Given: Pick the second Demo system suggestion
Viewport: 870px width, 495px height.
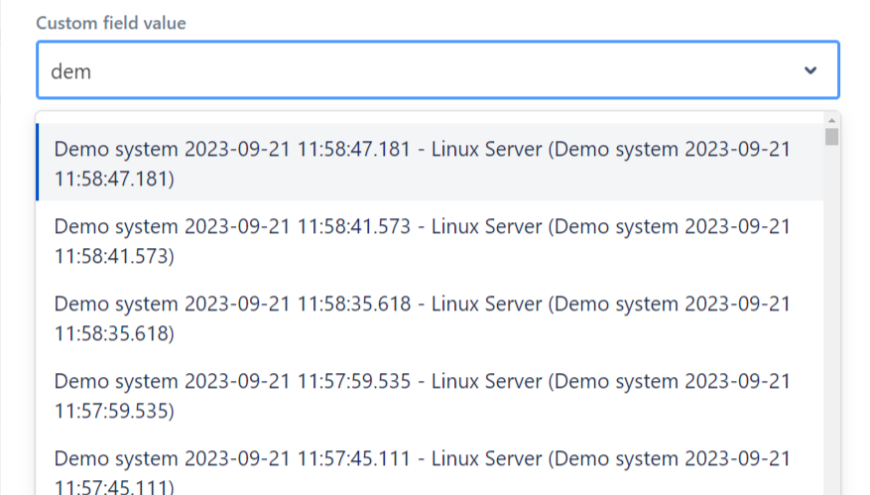Looking at the screenshot, I should coord(421,241).
